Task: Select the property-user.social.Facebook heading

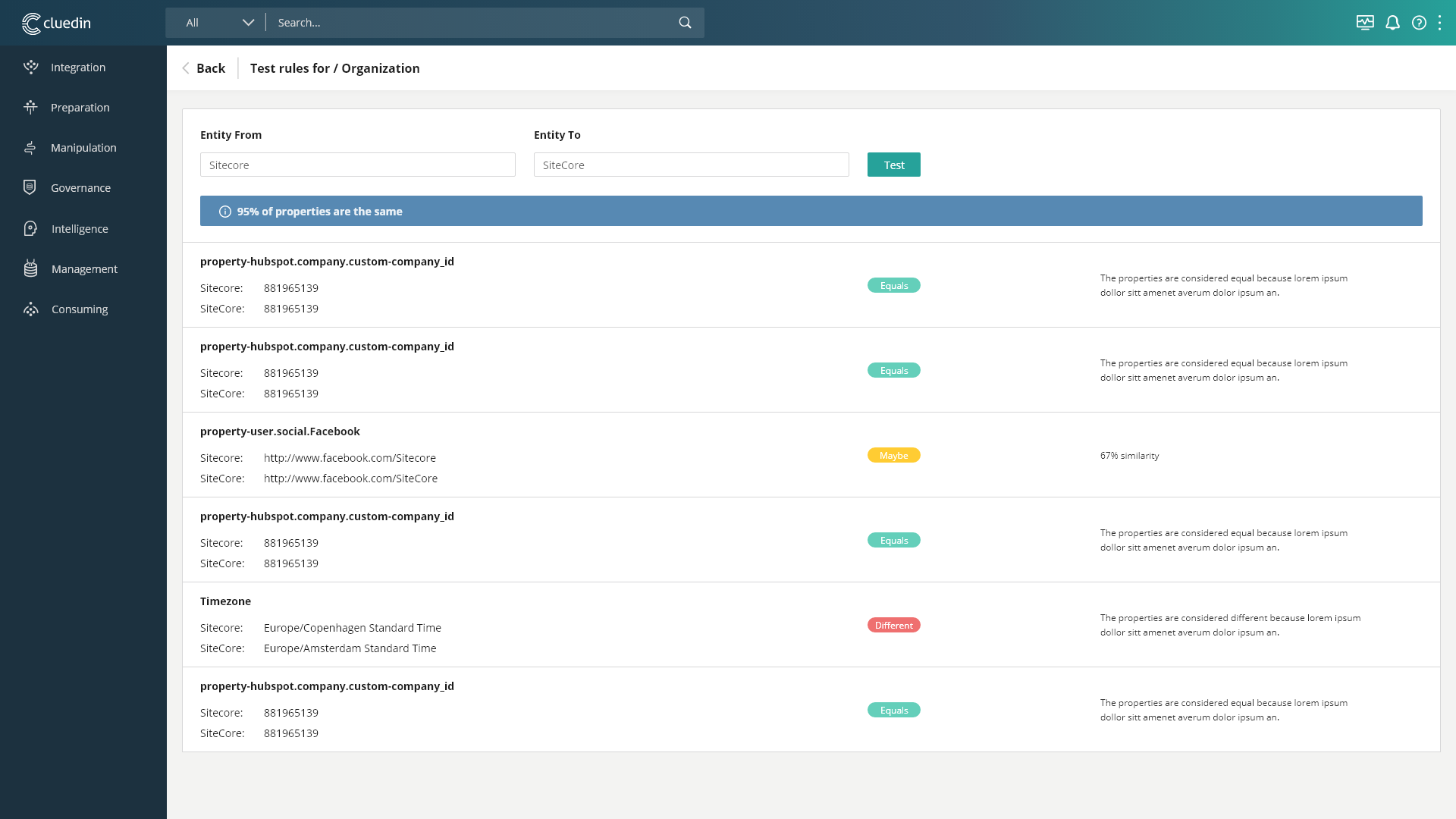Action: [280, 431]
